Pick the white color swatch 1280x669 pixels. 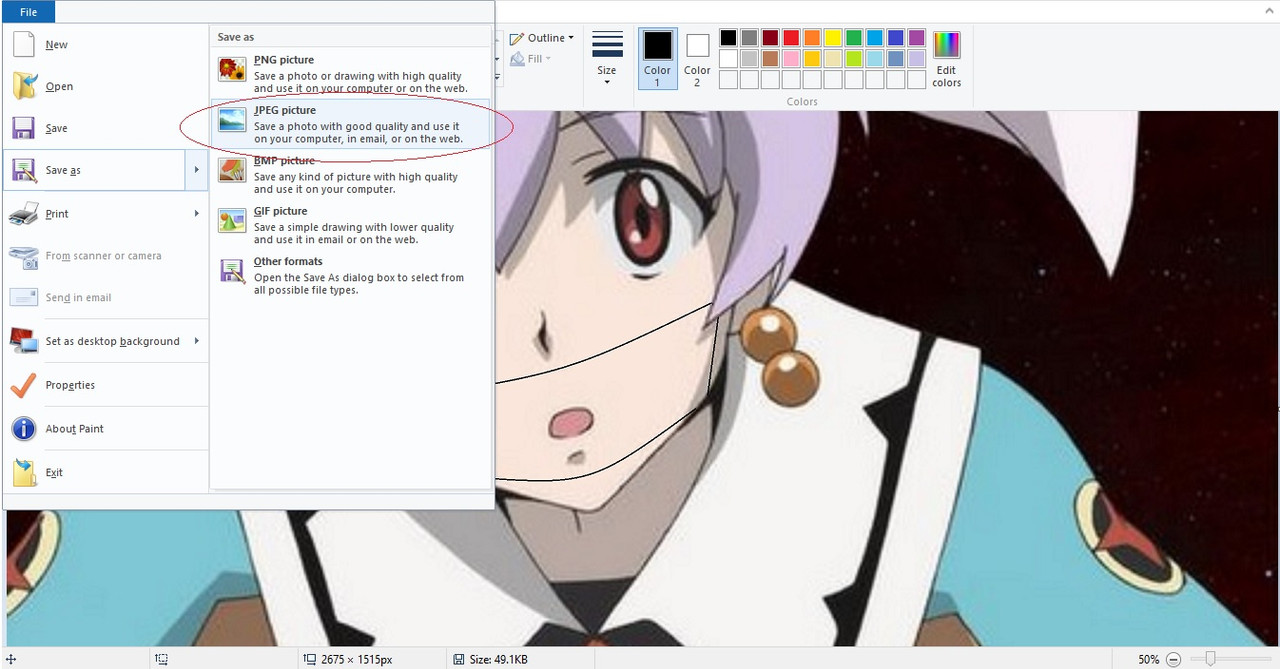[x=728, y=59]
